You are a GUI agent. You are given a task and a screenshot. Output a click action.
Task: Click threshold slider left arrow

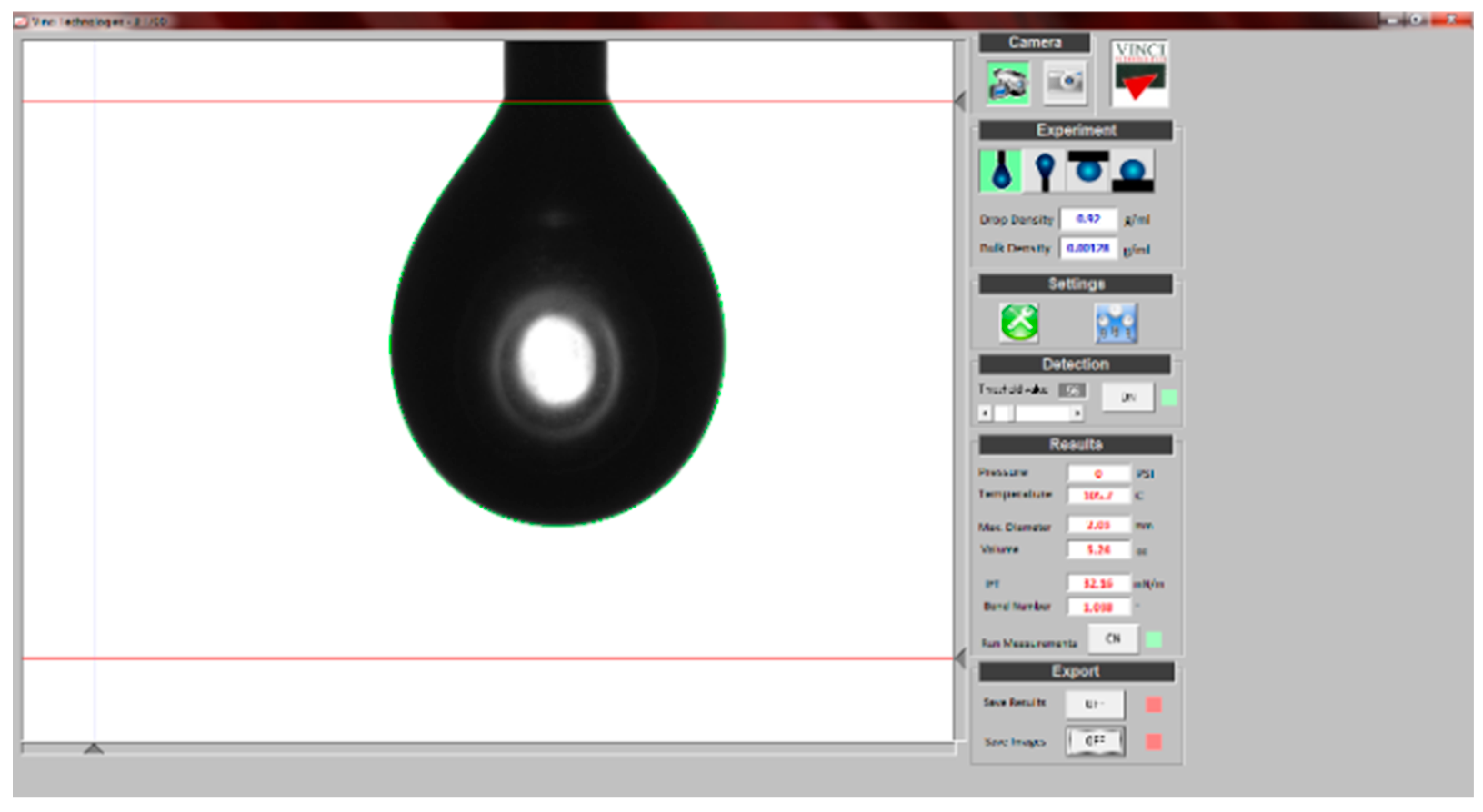pyautogui.click(x=985, y=413)
